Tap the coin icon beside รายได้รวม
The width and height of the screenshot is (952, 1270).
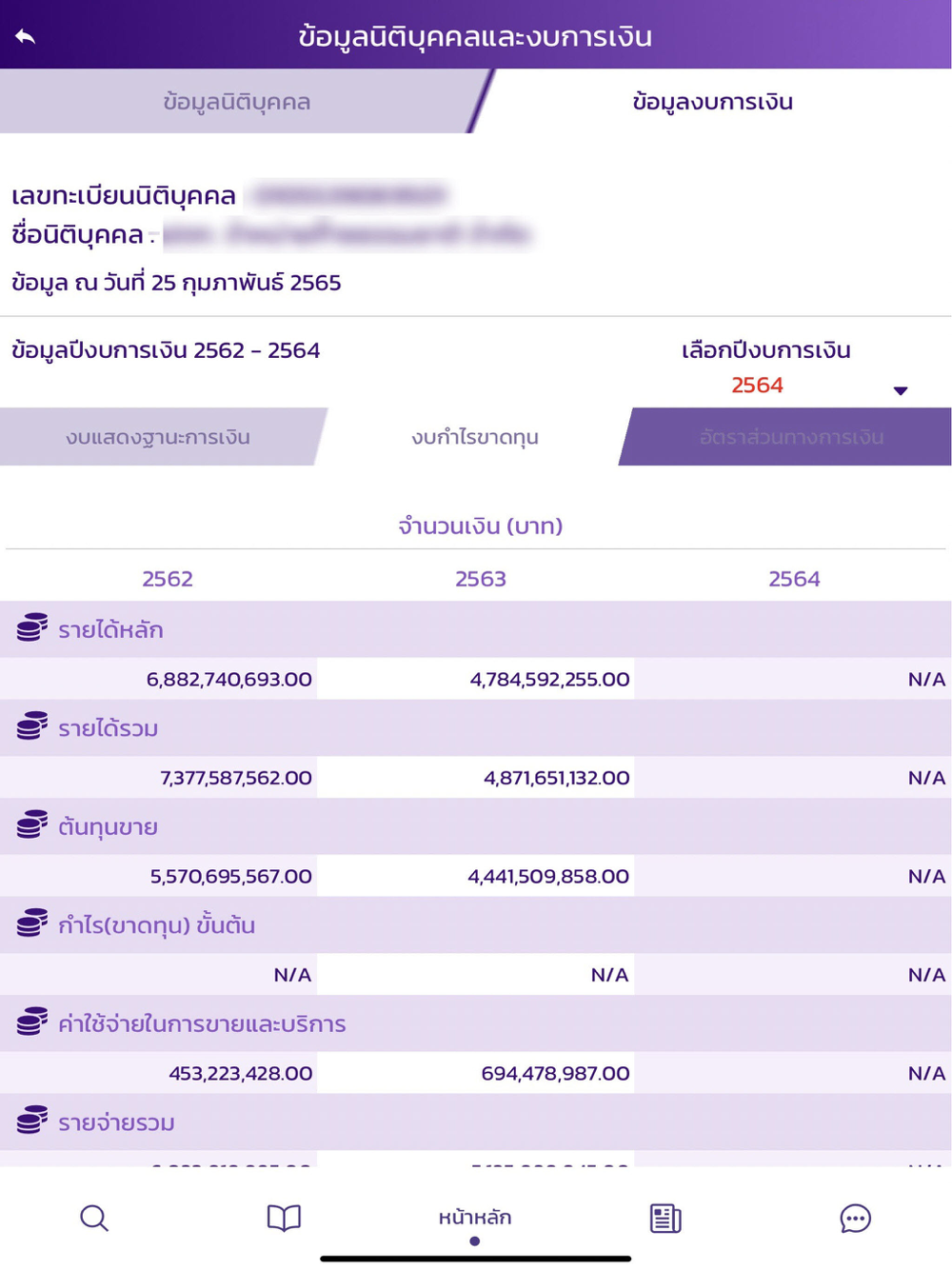32,726
